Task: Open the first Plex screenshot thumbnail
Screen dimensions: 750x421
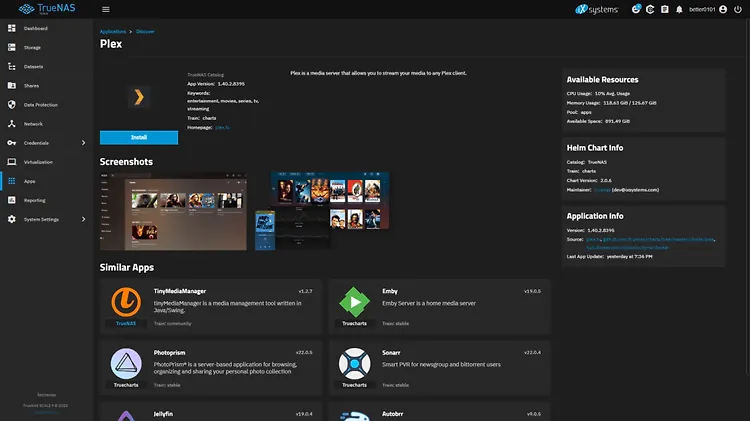Action: tap(173, 211)
